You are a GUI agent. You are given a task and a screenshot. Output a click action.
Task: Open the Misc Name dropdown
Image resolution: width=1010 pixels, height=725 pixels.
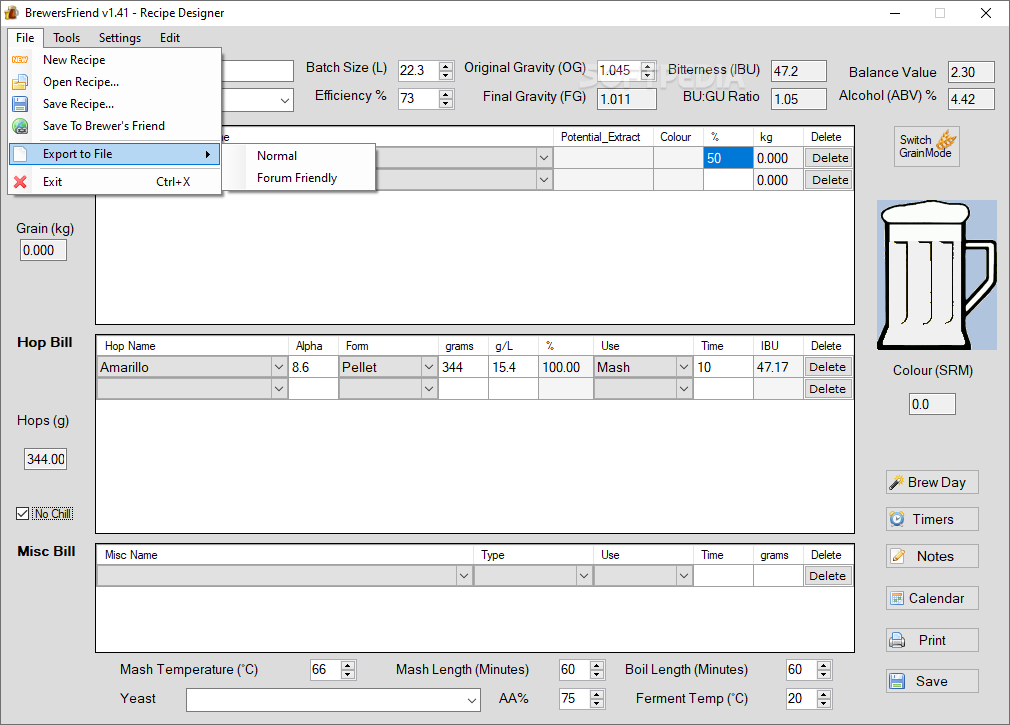(x=464, y=576)
